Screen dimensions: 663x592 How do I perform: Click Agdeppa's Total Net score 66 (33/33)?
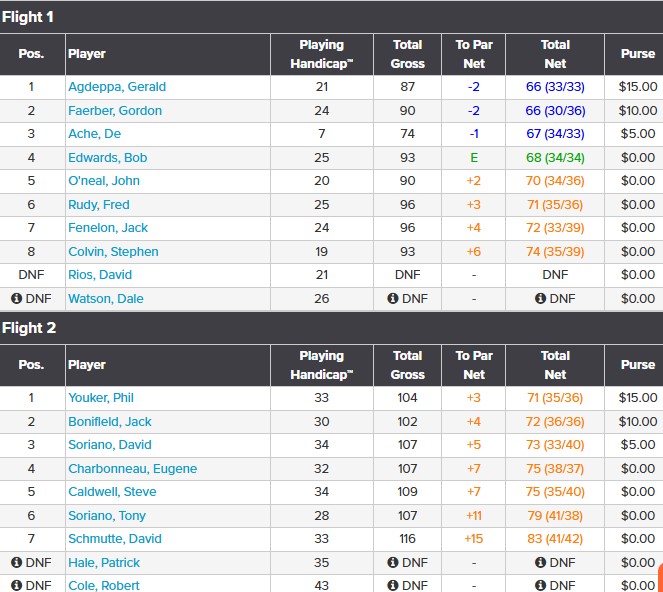click(x=555, y=87)
